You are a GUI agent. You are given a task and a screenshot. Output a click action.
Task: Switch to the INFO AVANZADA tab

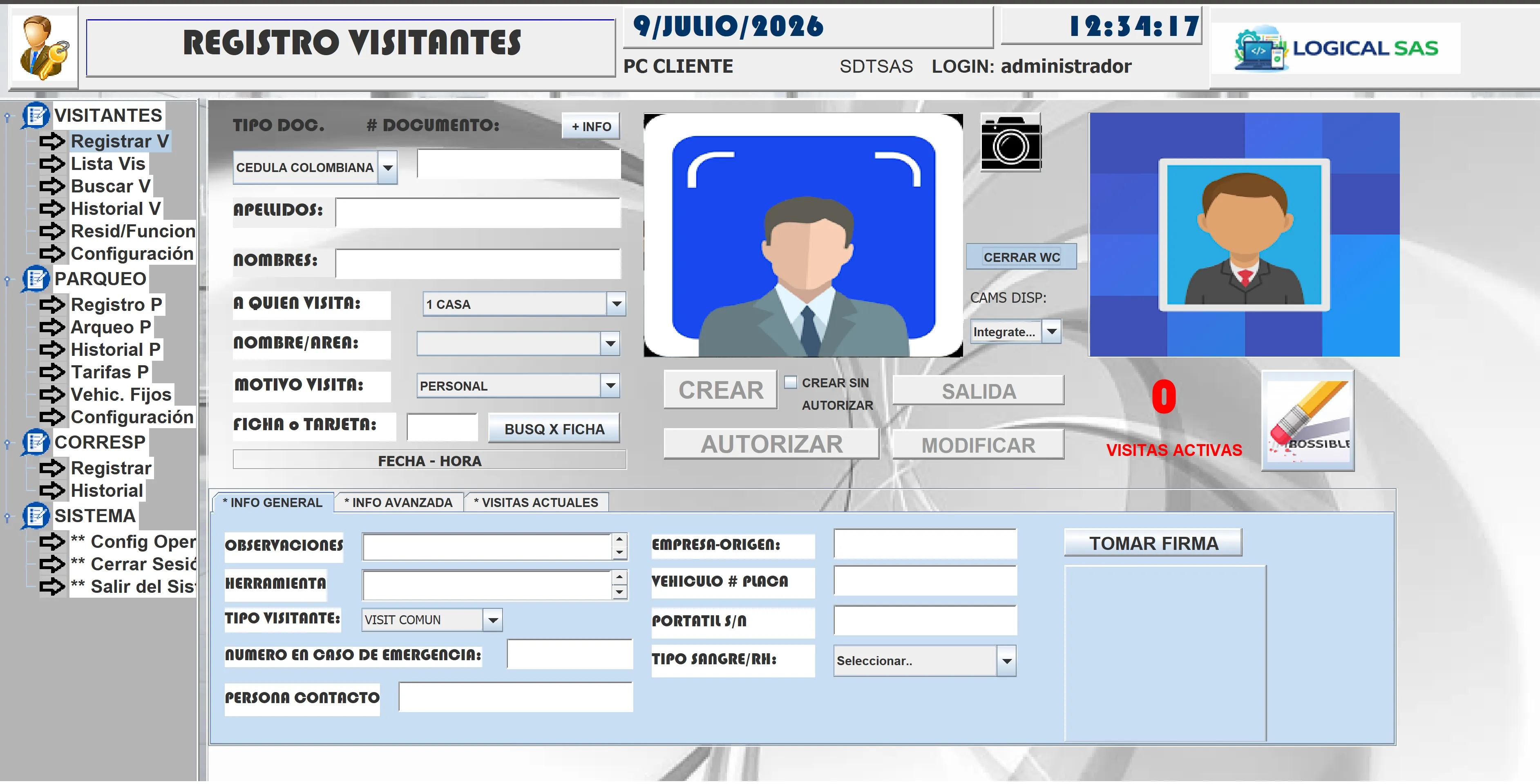(x=398, y=503)
